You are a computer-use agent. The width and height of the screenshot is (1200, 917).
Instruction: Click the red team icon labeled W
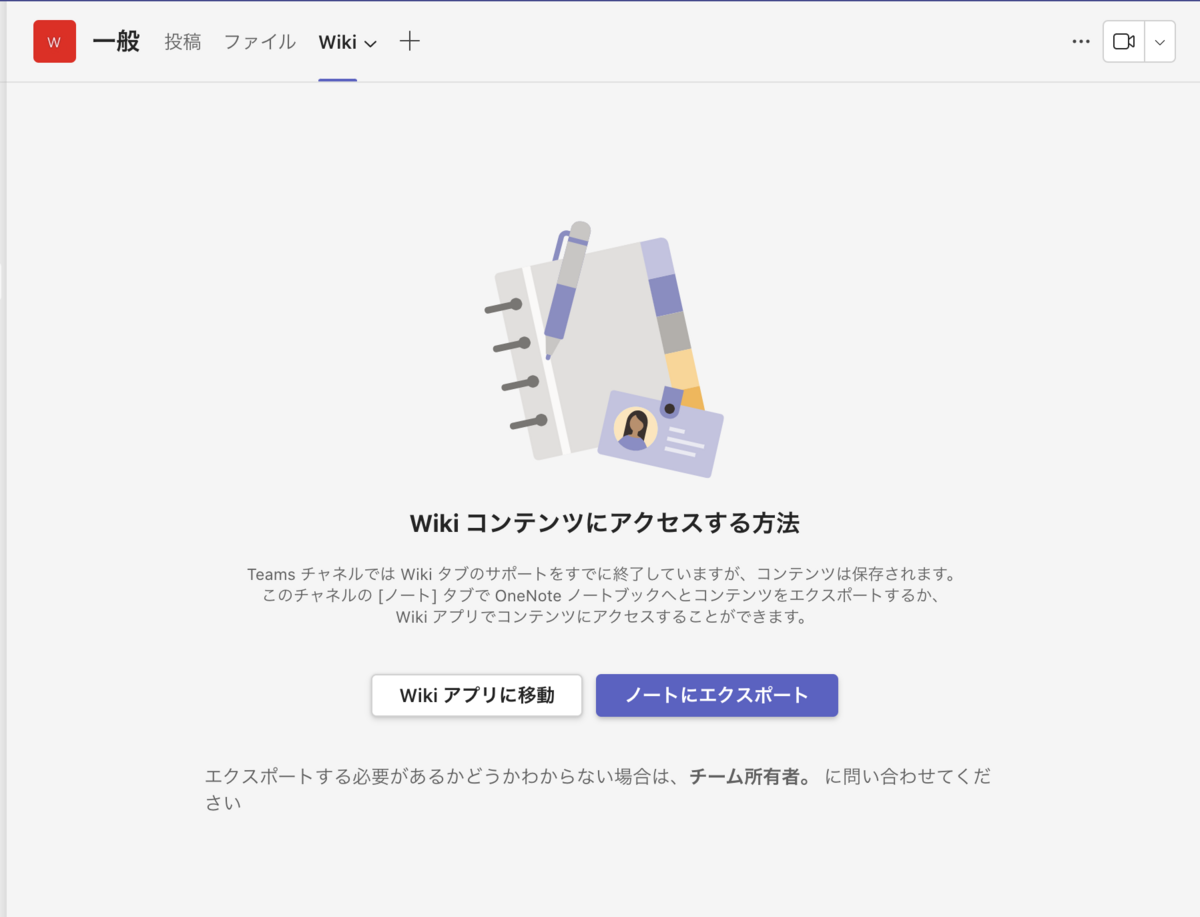click(x=54, y=41)
